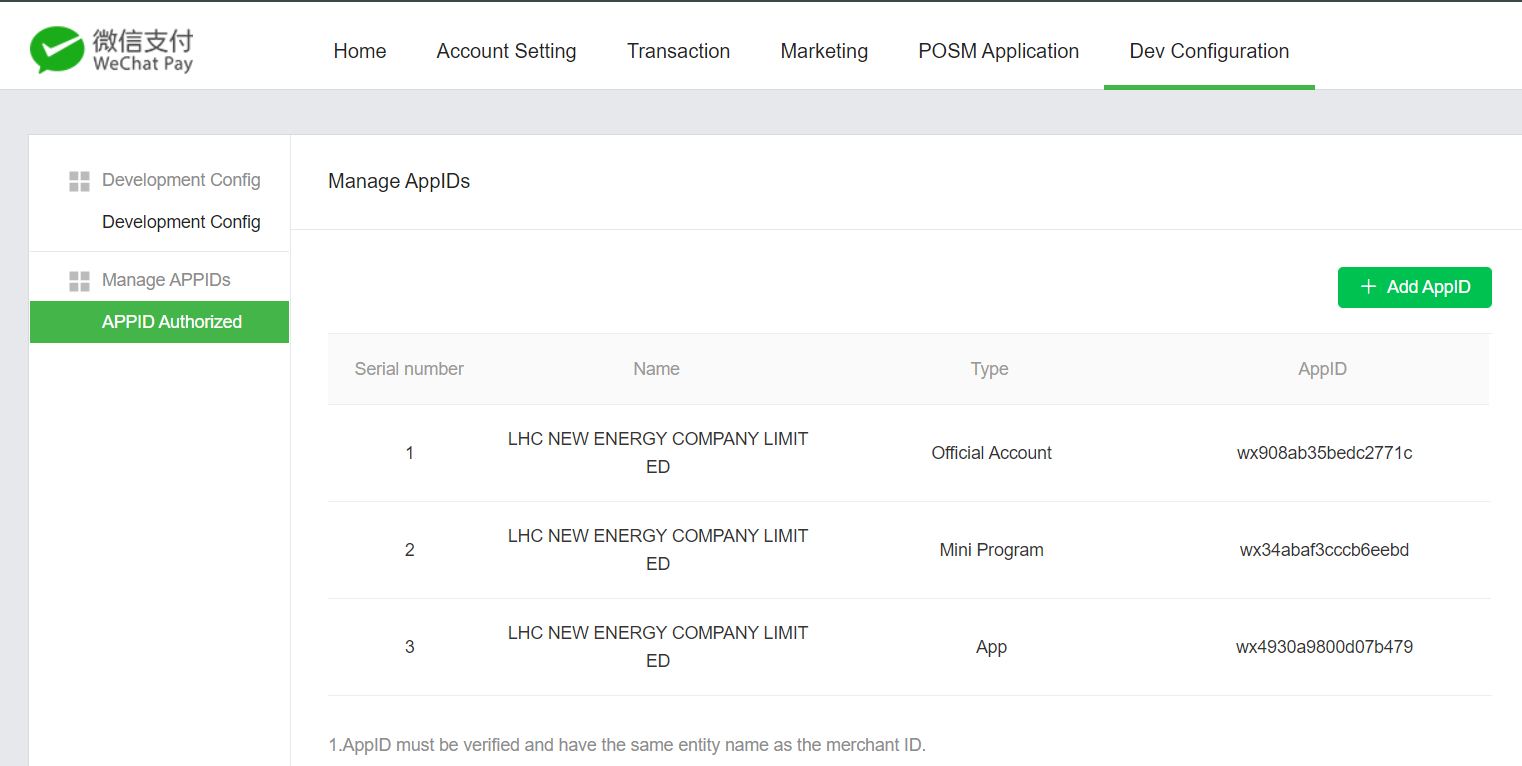1522x766 pixels.
Task: Click the WeChat Pay logo
Action: coord(111,50)
